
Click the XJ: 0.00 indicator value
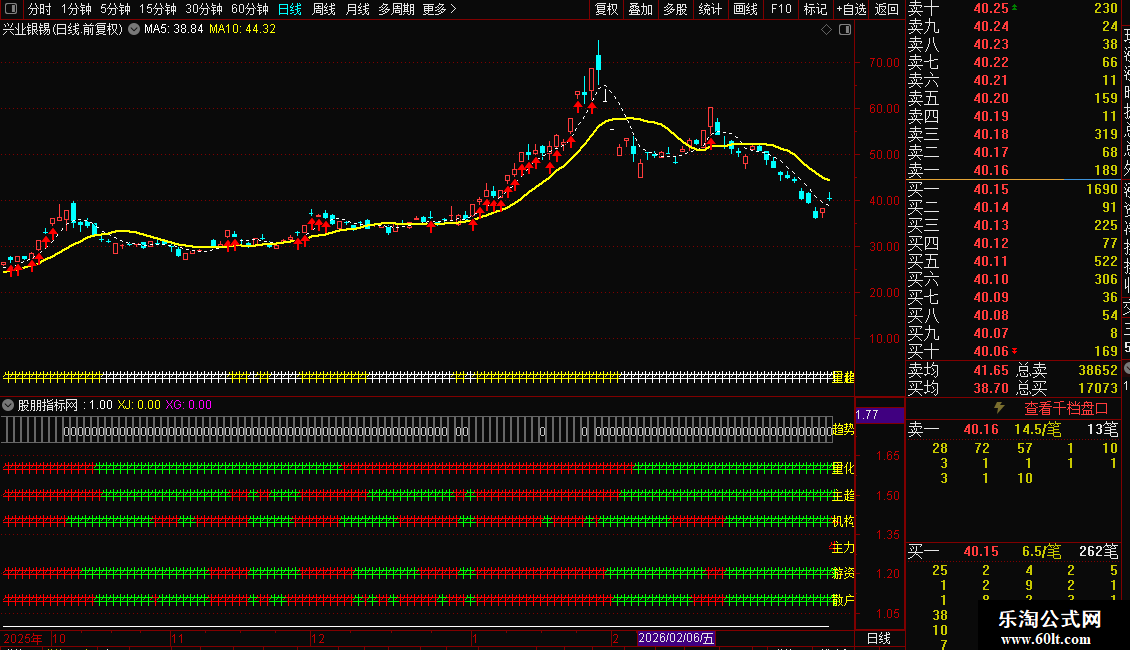139,405
